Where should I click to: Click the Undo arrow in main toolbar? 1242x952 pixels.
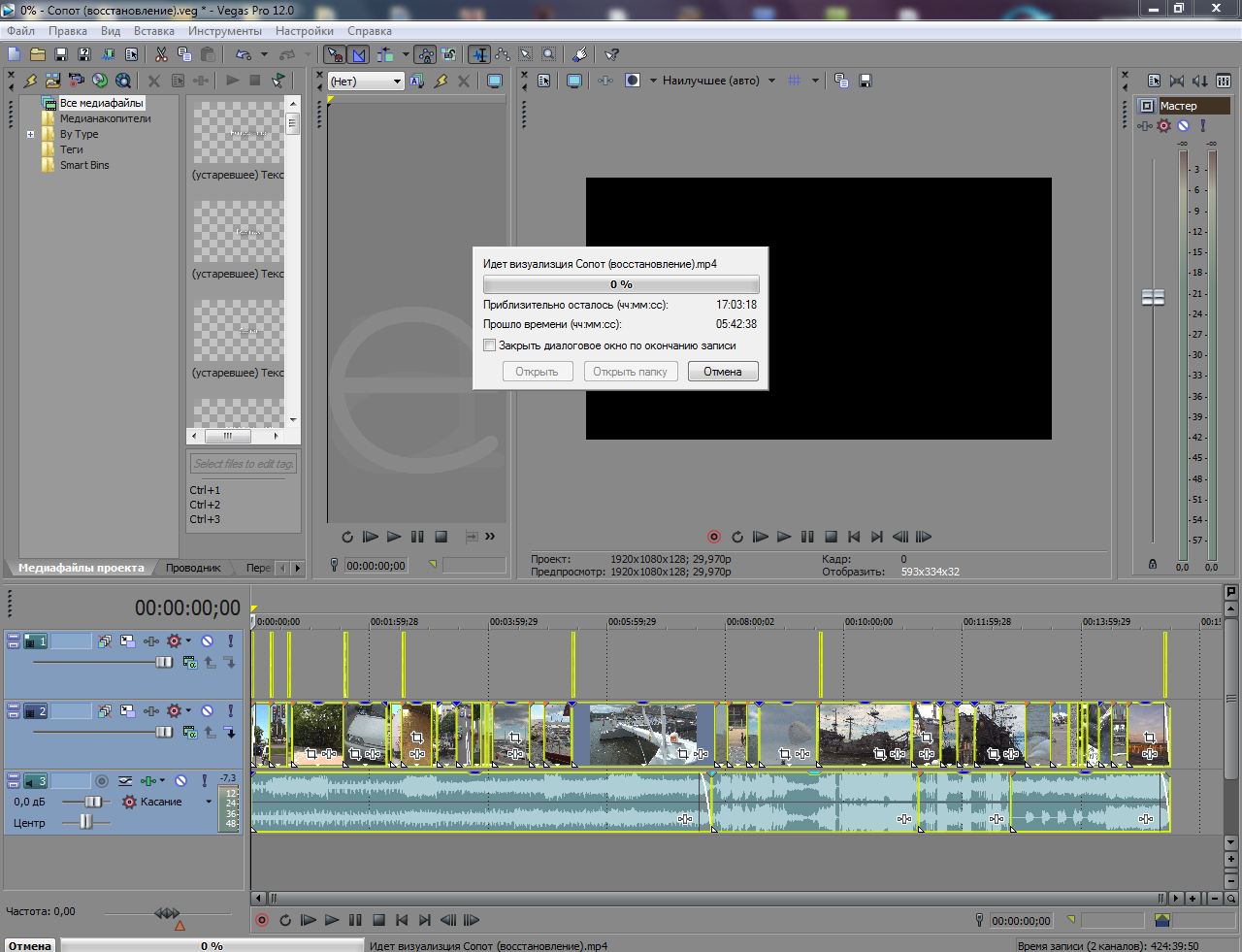pyautogui.click(x=243, y=55)
